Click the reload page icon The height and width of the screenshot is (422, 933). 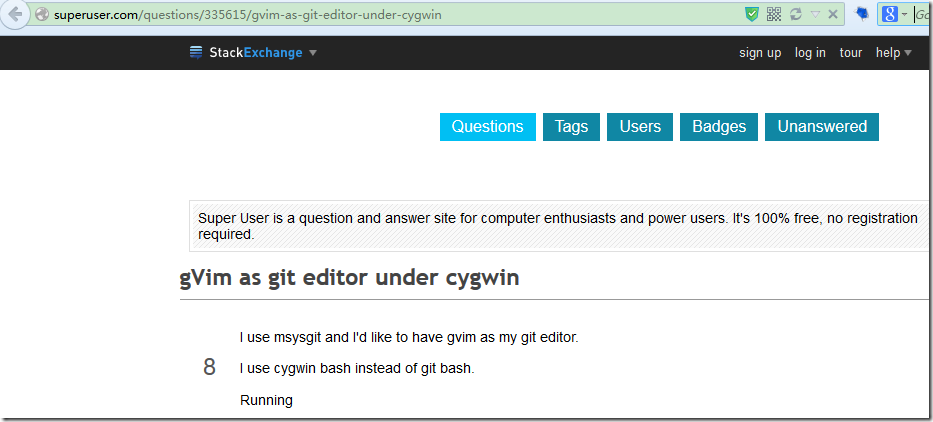pos(796,14)
